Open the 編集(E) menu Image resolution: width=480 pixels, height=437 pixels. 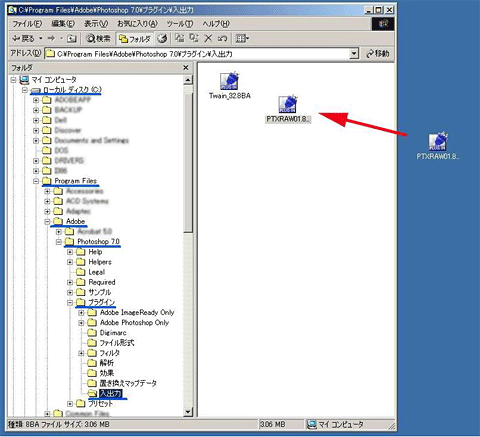(x=63, y=24)
